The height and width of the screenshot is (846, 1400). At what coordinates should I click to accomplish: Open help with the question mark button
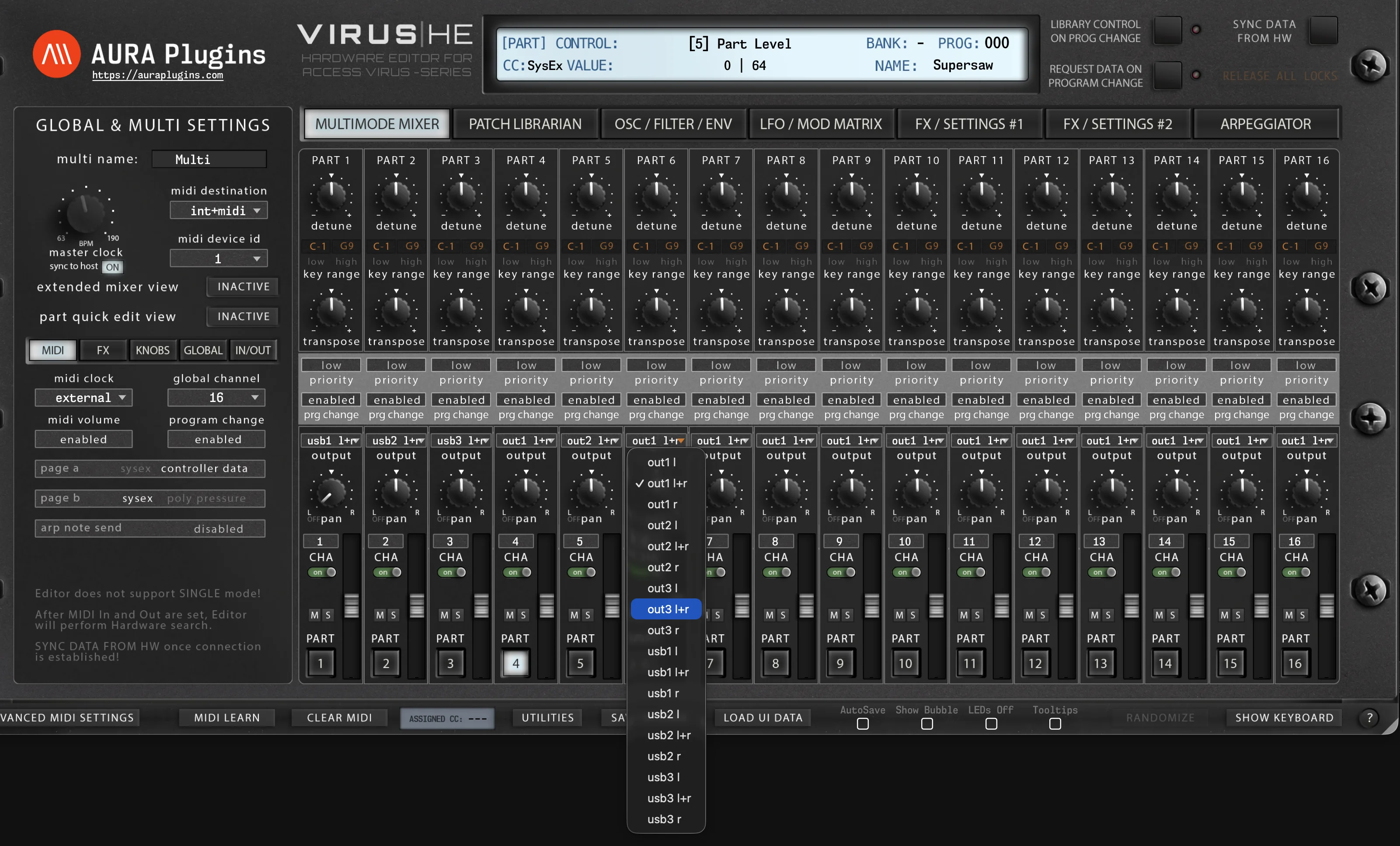(1369, 717)
